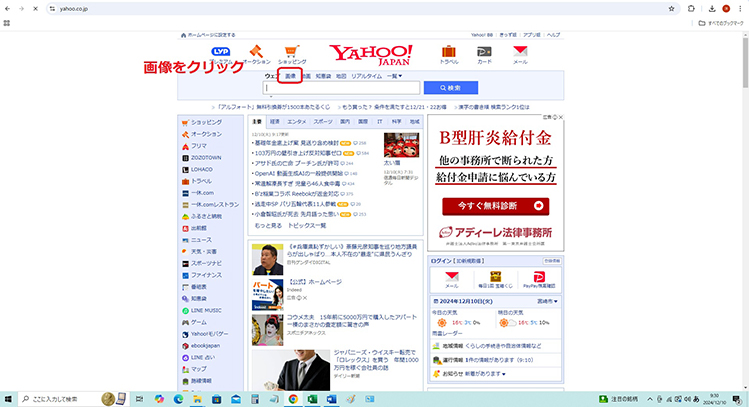Open the Chrome profile avatar
The height and width of the screenshot is (407, 749).
tap(726, 9)
